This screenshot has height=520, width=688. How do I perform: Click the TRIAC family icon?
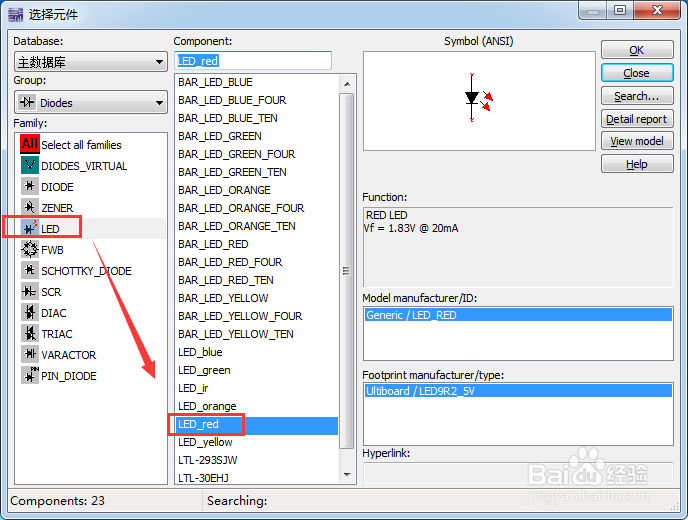click(30, 334)
